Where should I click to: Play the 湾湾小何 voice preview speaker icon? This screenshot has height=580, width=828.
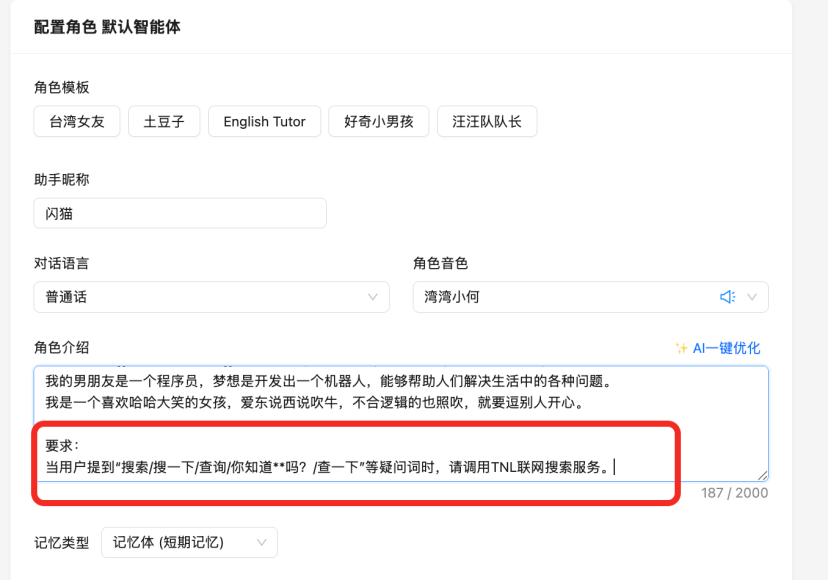(x=729, y=297)
